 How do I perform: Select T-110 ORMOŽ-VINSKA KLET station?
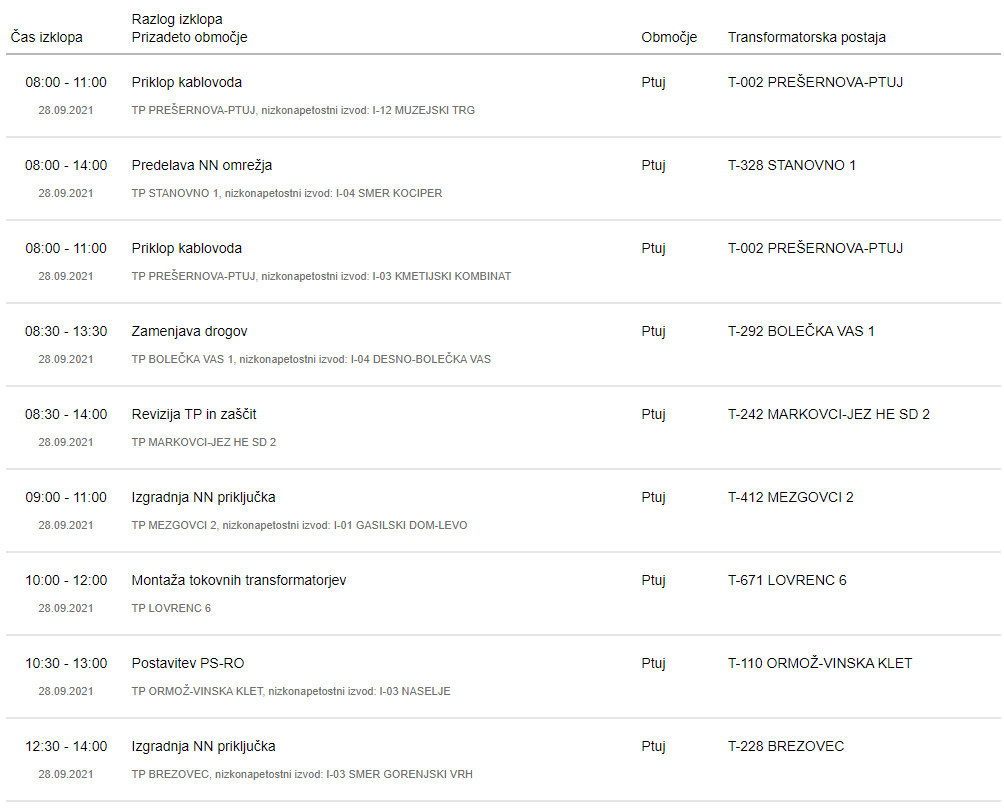click(820, 663)
